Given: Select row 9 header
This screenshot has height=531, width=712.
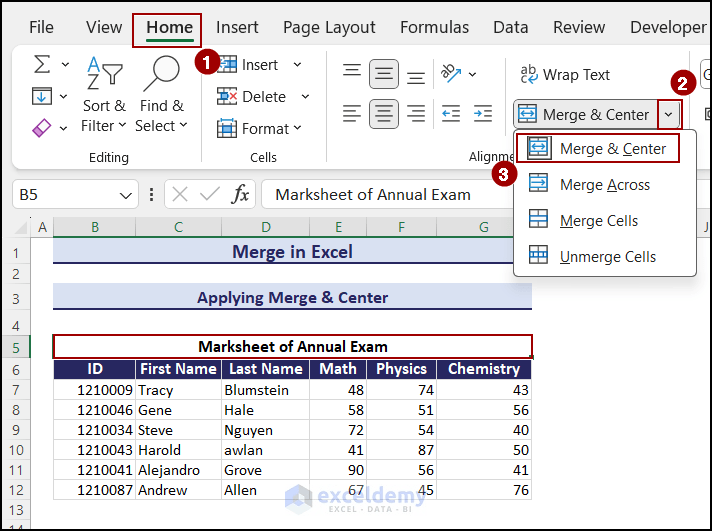Looking at the screenshot, I should (x=16, y=430).
